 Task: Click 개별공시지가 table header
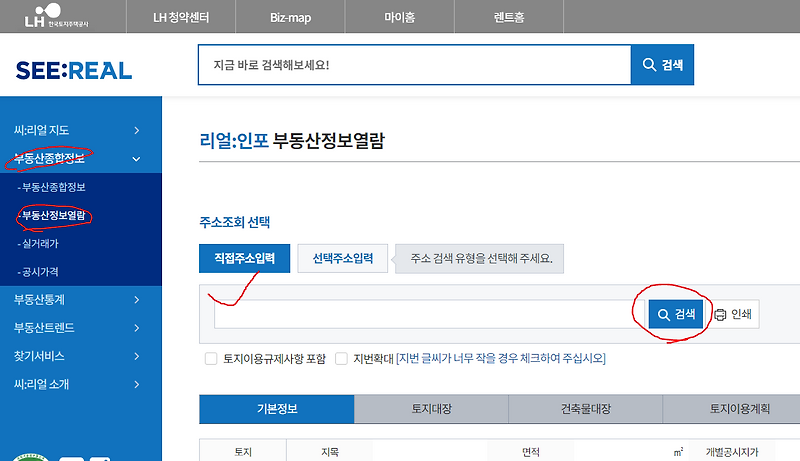(732, 452)
